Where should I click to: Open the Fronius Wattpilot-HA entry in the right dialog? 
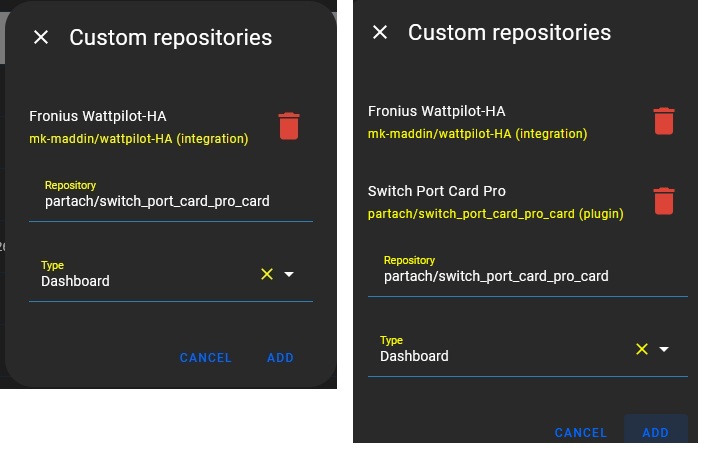pos(436,111)
